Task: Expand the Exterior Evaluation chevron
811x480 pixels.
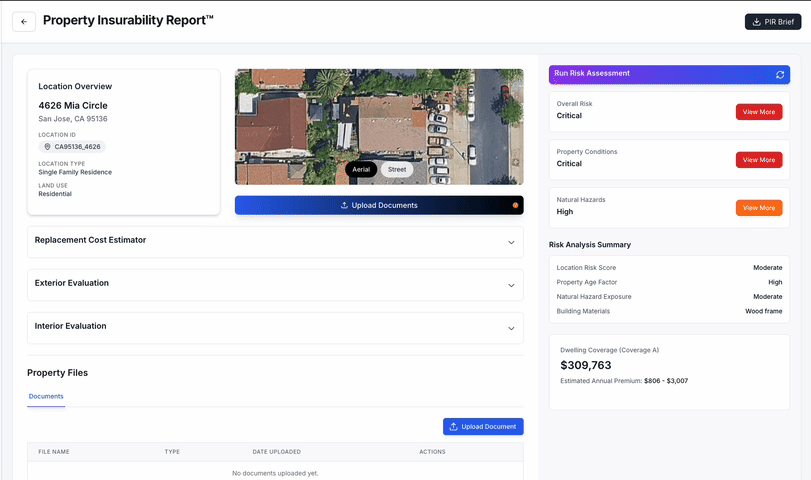Action: pyautogui.click(x=511, y=285)
